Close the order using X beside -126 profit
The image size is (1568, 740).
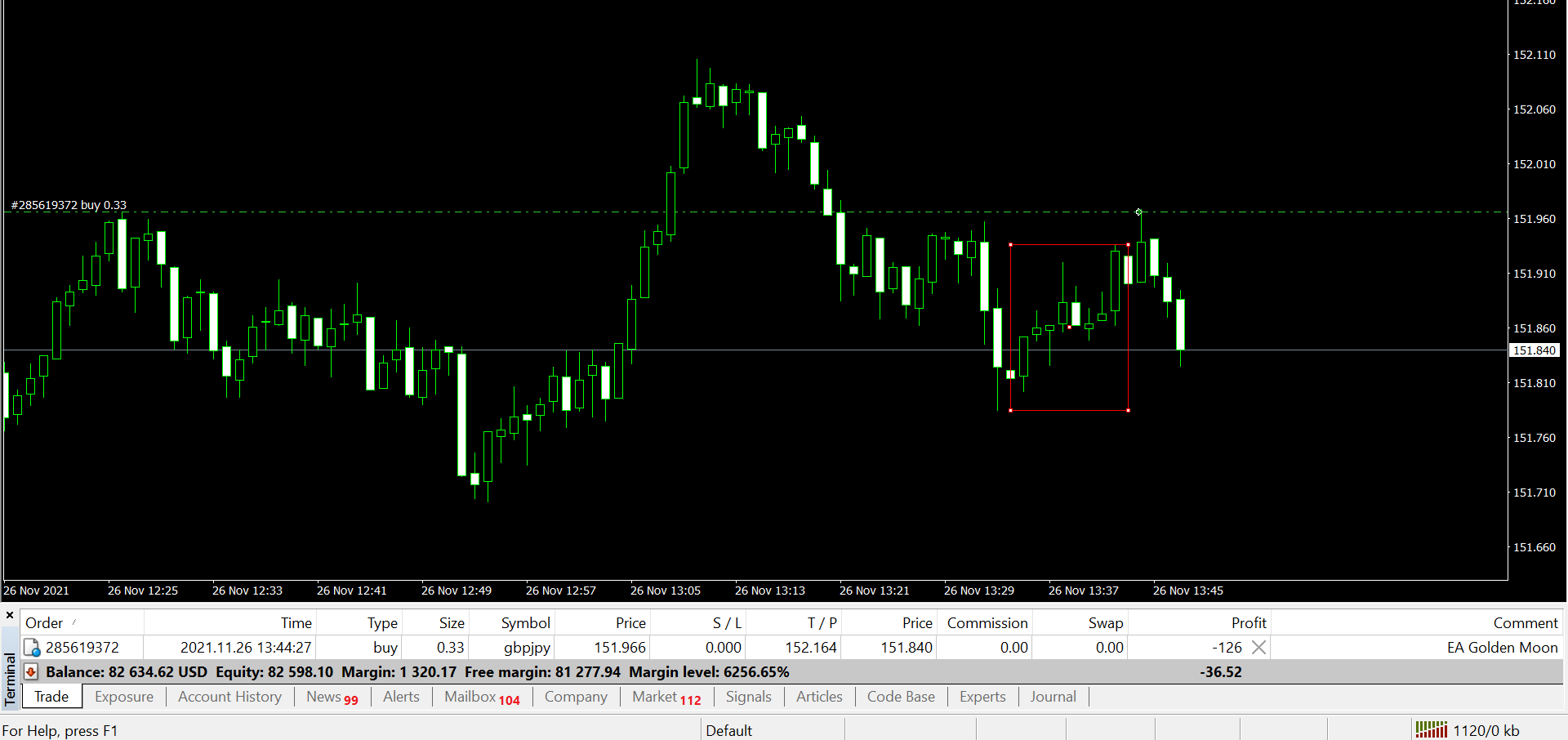(1258, 648)
